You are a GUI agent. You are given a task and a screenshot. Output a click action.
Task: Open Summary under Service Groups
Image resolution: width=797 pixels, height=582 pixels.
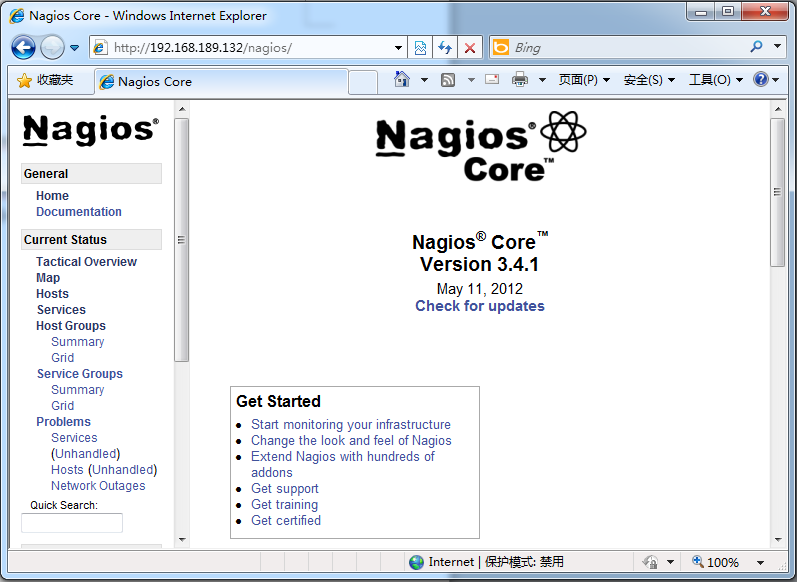pos(78,389)
